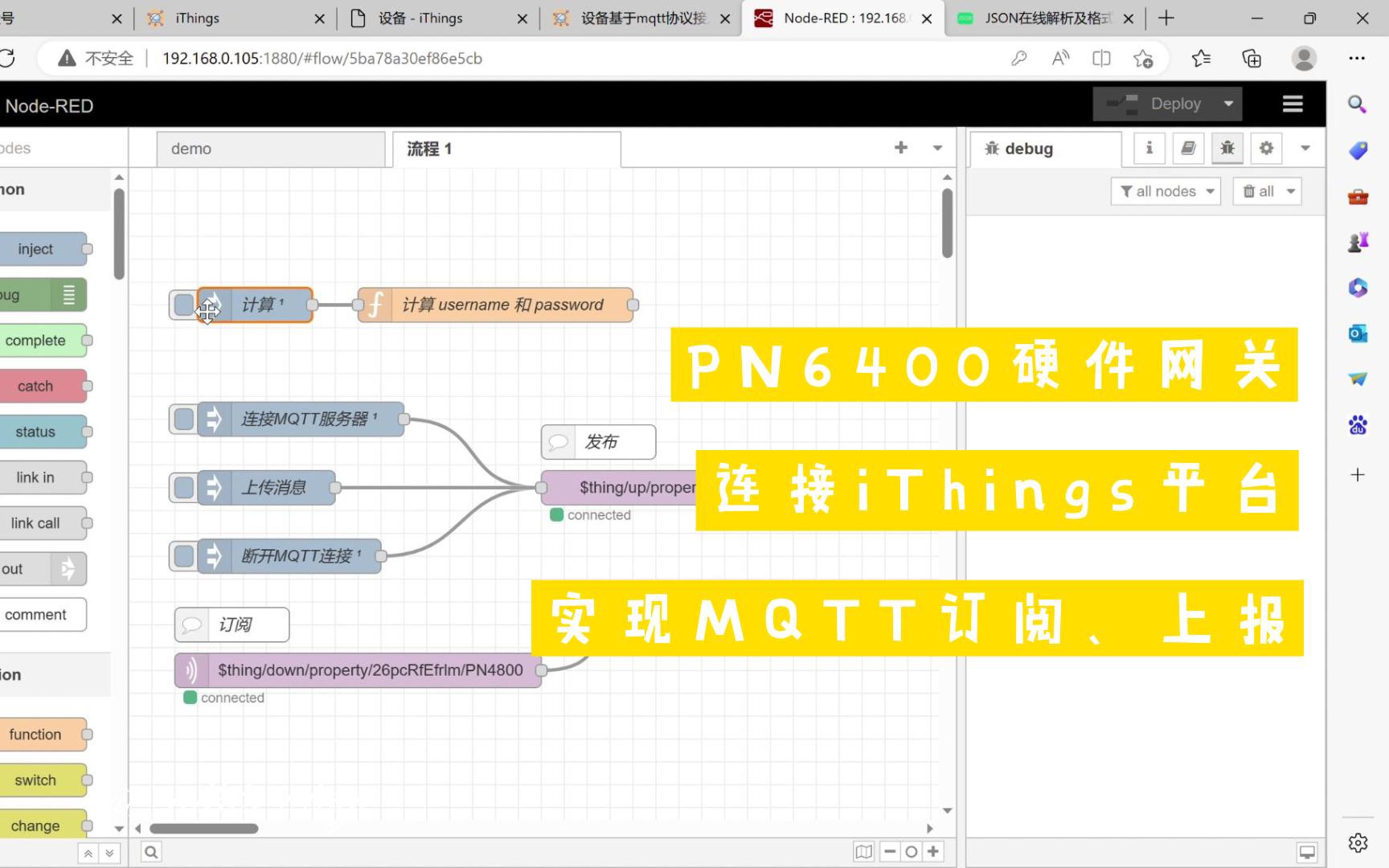This screenshot has height=868, width=1389.
Task: Toggle the workspace navigator map icon
Action: pyautogui.click(x=864, y=852)
